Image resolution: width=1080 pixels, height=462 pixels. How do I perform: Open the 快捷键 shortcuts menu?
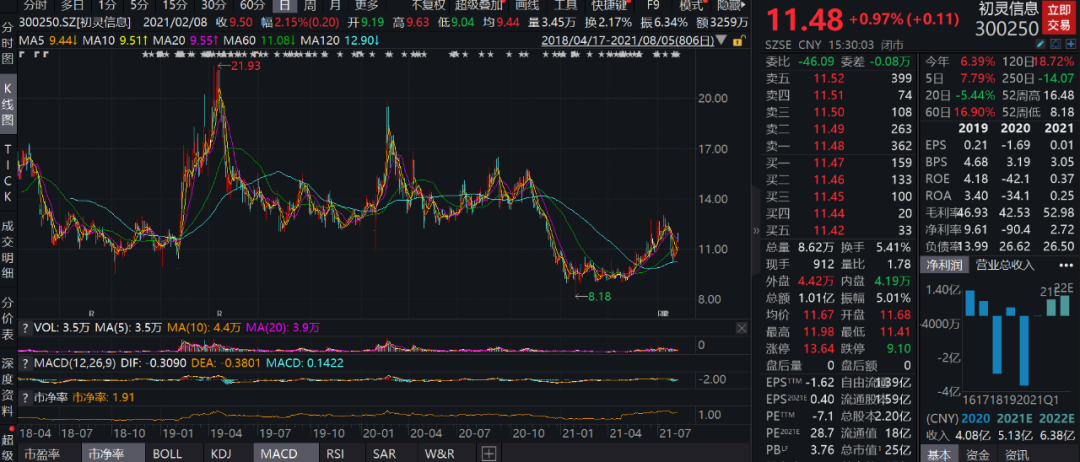[x=610, y=6]
